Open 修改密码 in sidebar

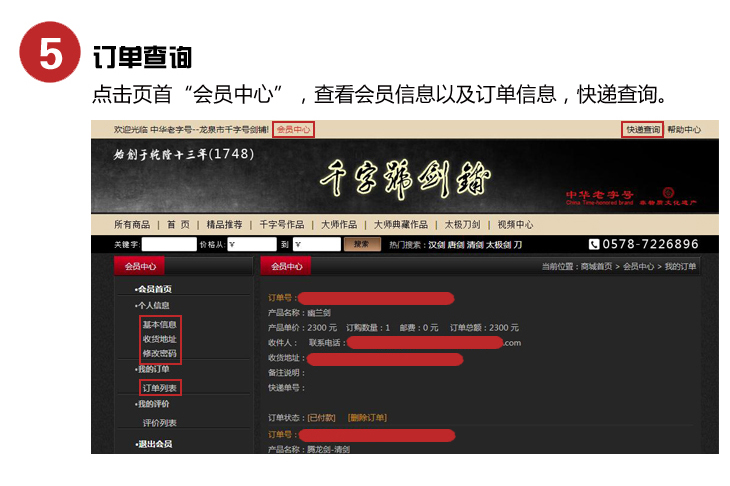tap(160, 353)
